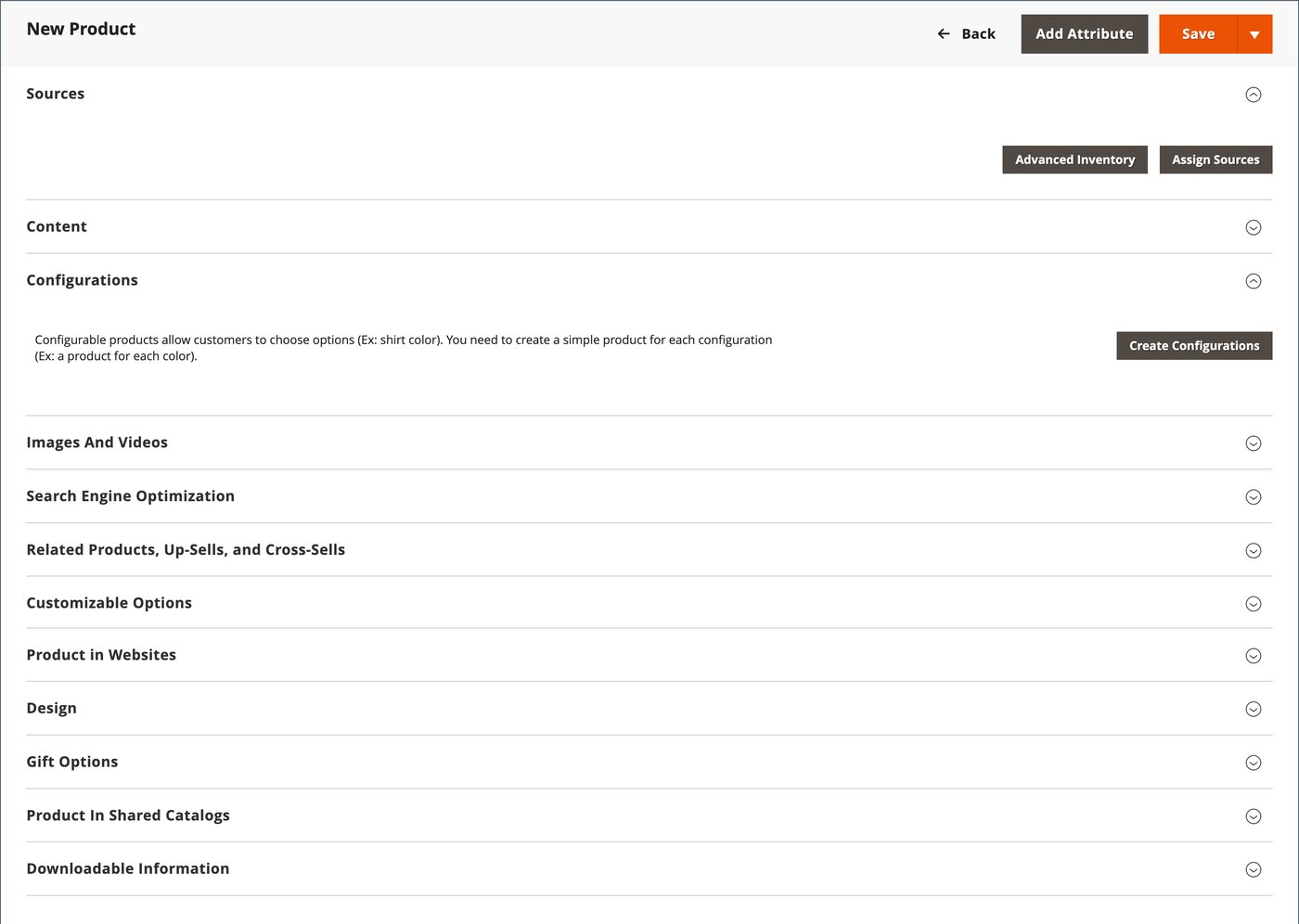
Task: Expand Search Engine Optimization chevron
Action: tap(1254, 497)
